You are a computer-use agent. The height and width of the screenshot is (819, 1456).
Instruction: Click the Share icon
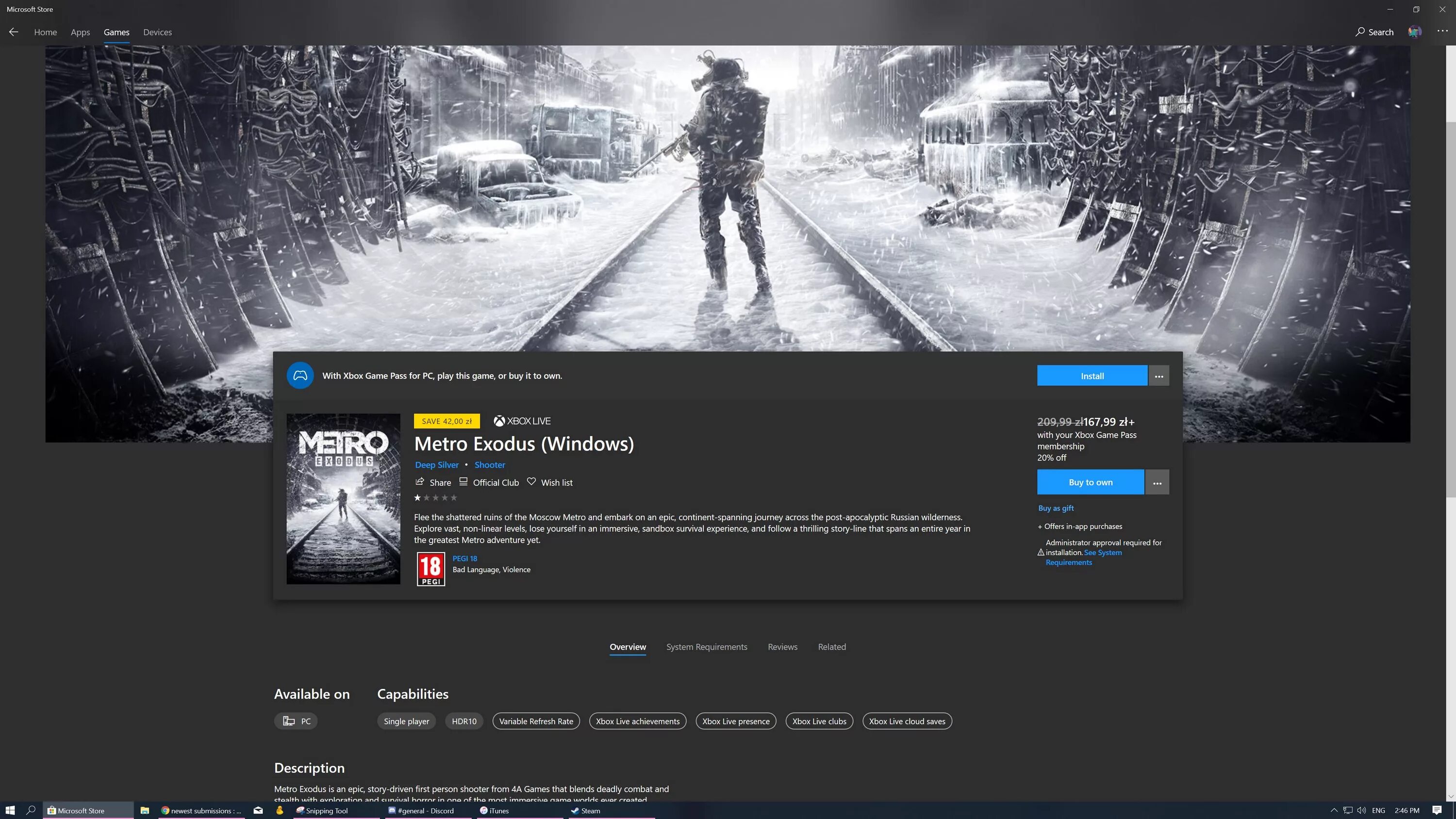[420, 482]
